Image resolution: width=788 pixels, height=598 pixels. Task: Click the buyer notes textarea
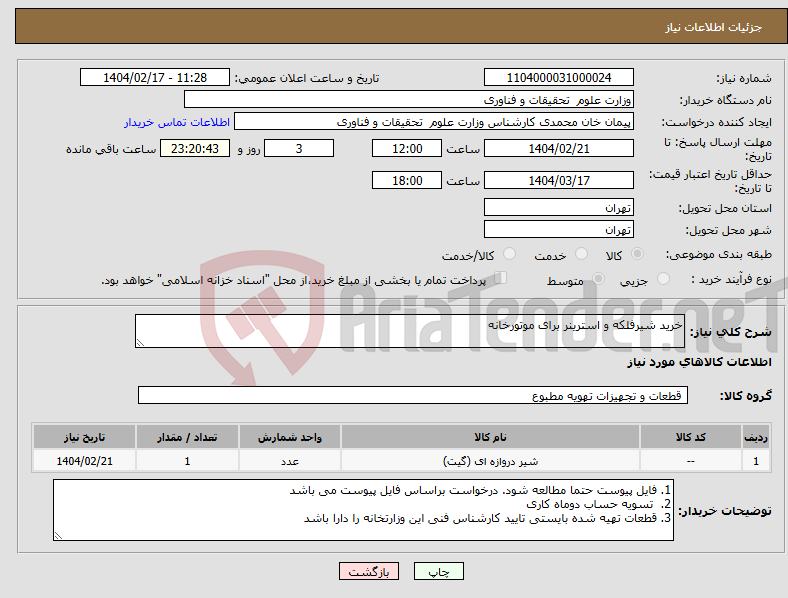point(363,510)
